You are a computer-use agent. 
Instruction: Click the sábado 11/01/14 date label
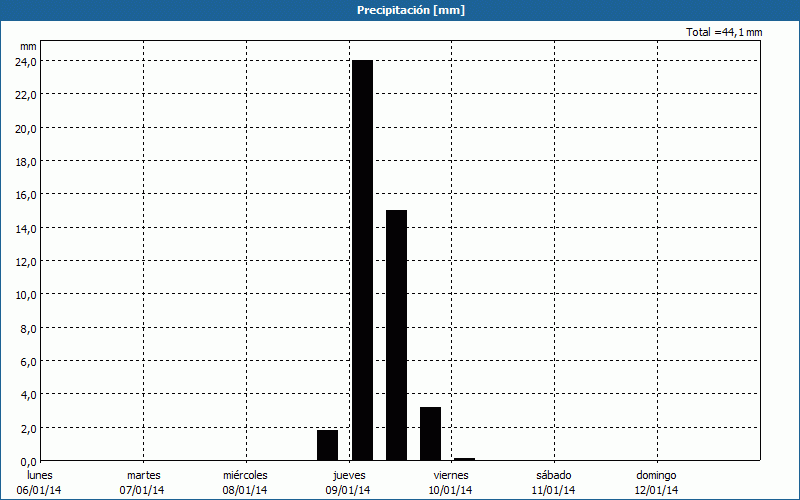click(x=553, y=482)
